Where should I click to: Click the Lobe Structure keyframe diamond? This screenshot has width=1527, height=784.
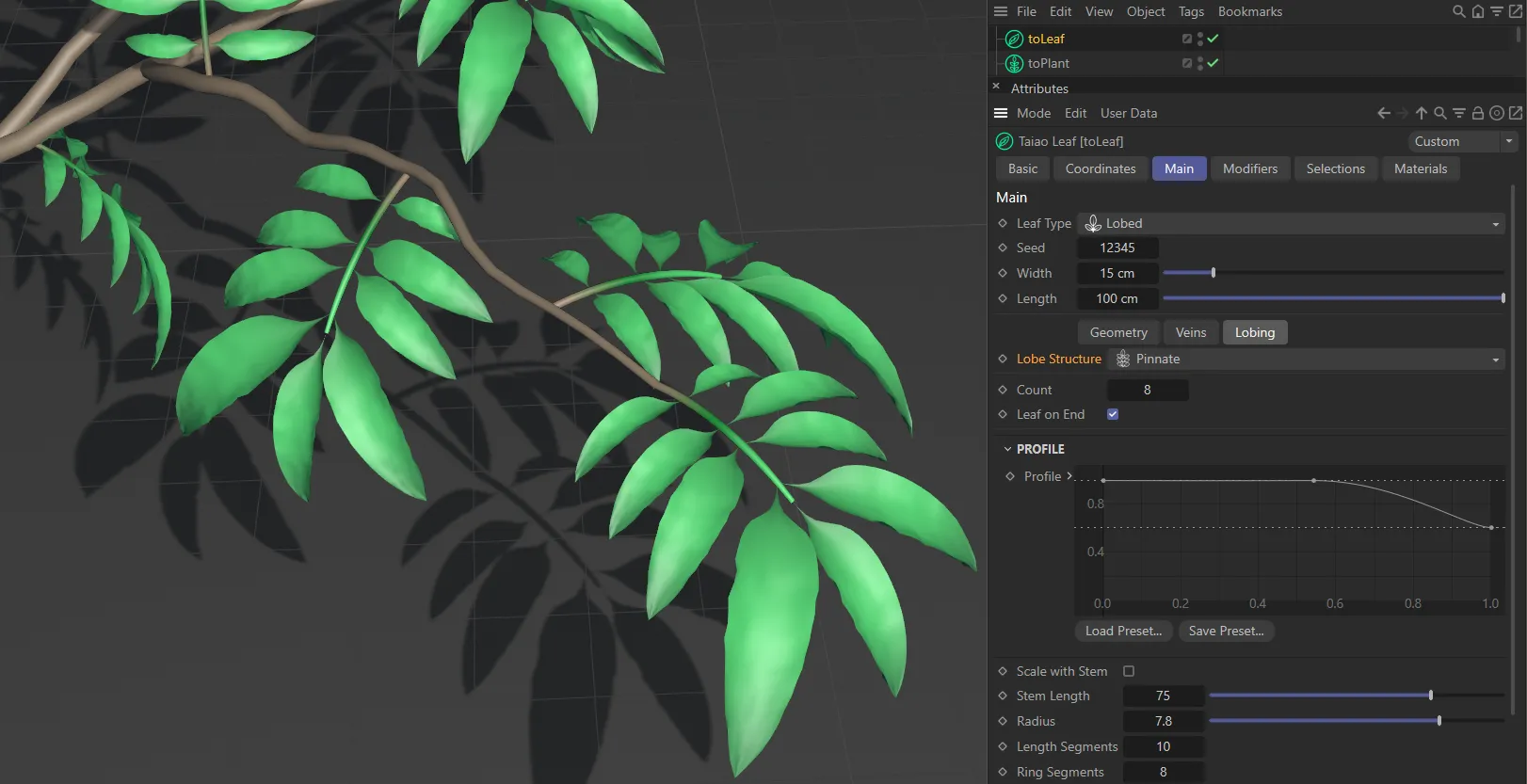(1003, 359)
